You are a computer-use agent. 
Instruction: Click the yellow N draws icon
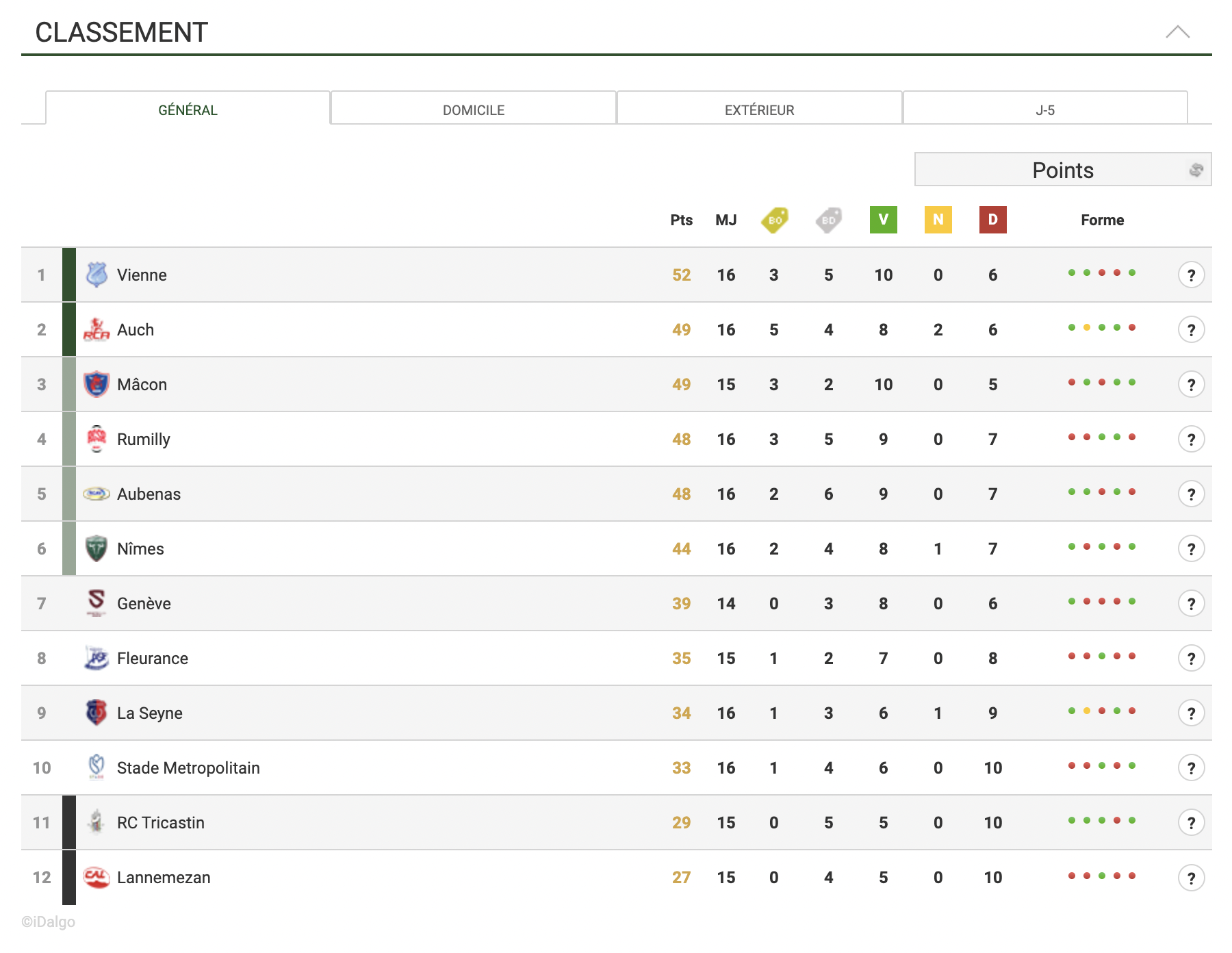(938, 220)
